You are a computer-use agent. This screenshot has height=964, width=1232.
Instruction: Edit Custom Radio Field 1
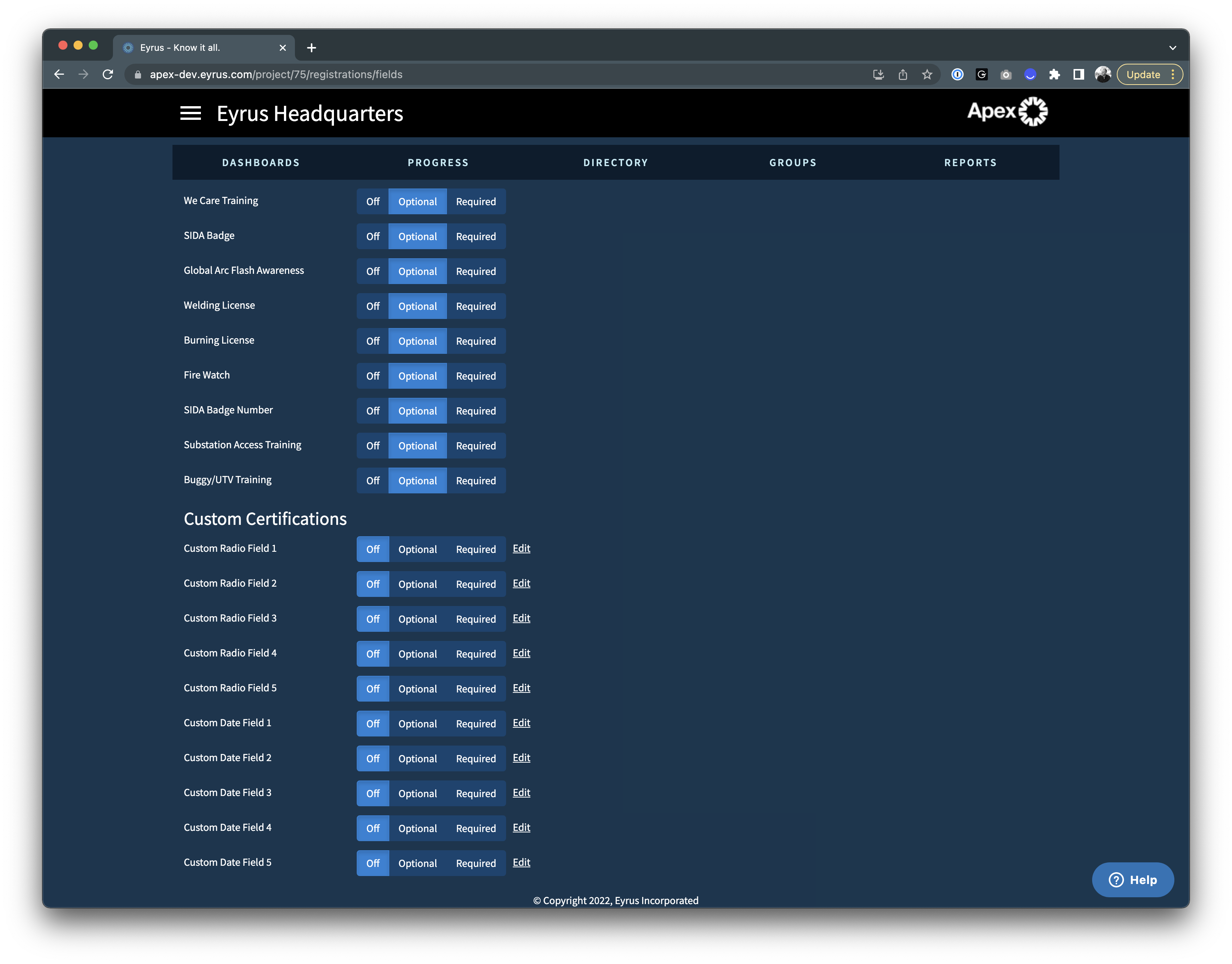[x=521, y=549]
